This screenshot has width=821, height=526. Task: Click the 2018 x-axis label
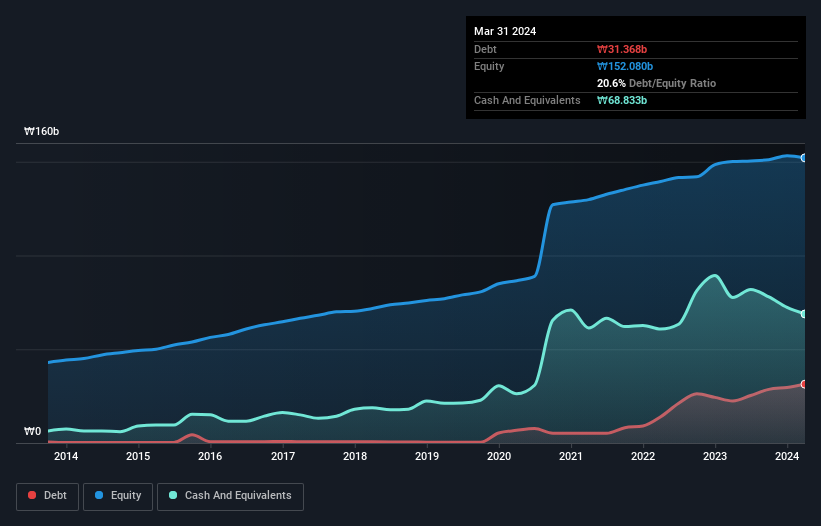click(355, 456)
